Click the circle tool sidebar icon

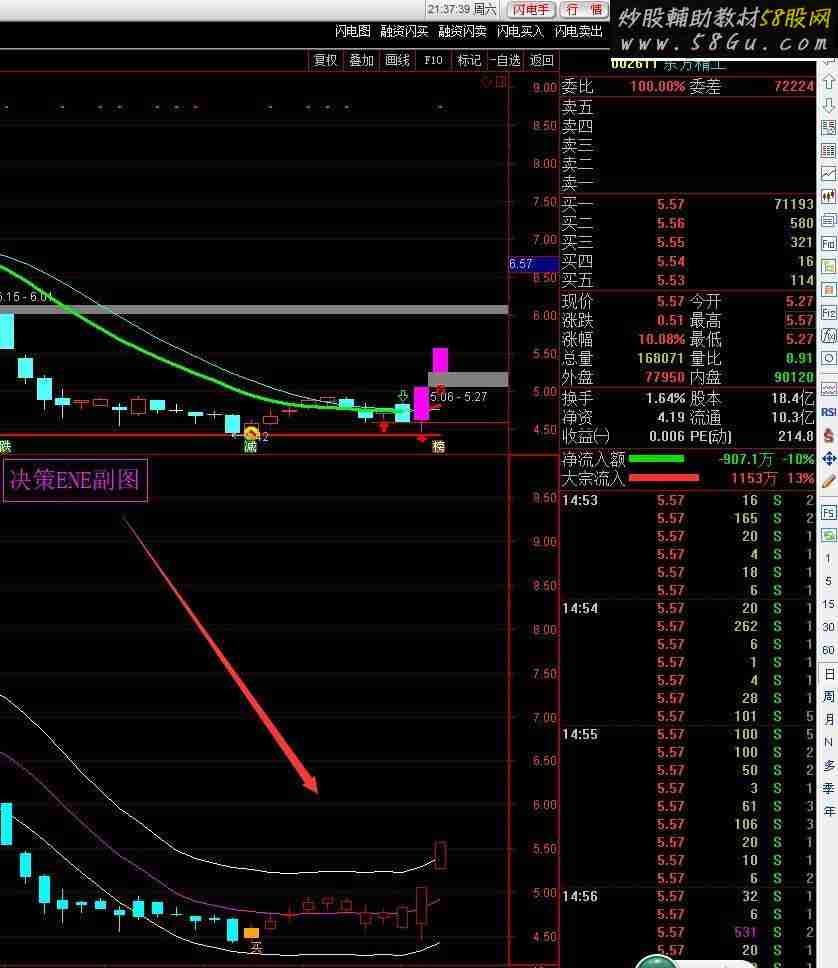pos(829,359)
